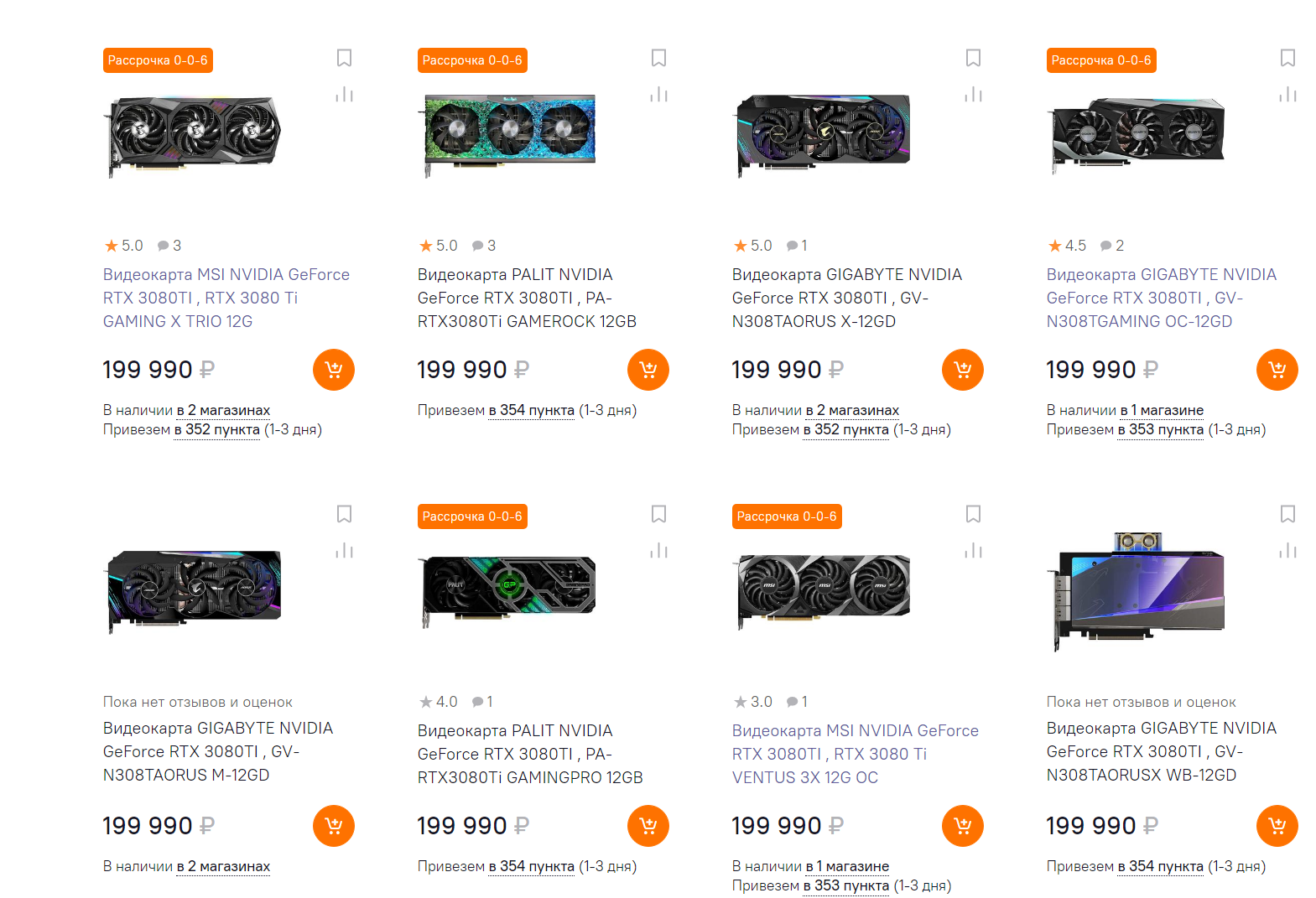
Task: Compare the PALIT GAMINGPRO card
Action: [658, 551]
